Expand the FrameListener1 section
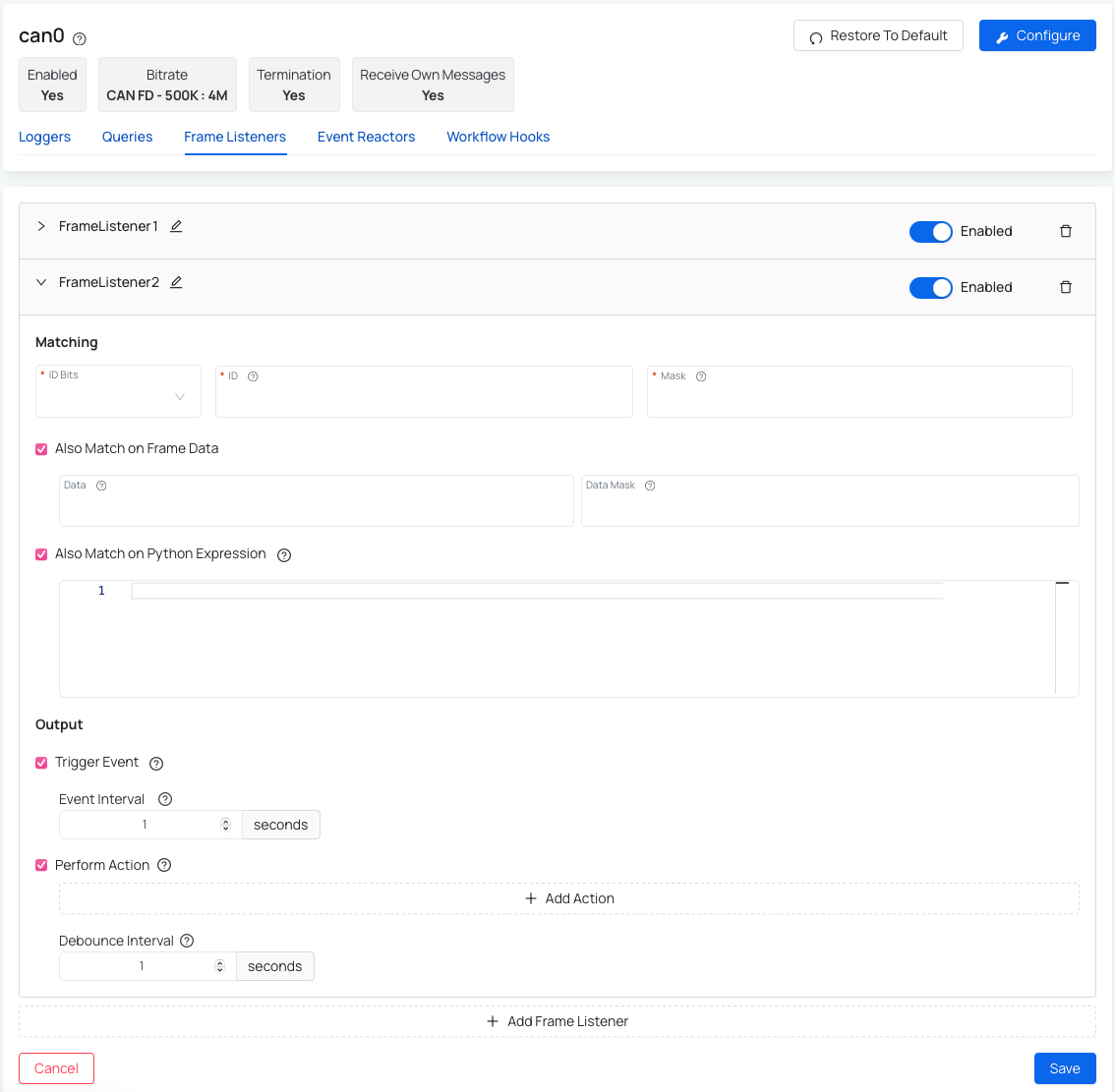This screenshot has width=1115, height=1092. (40, 226)
